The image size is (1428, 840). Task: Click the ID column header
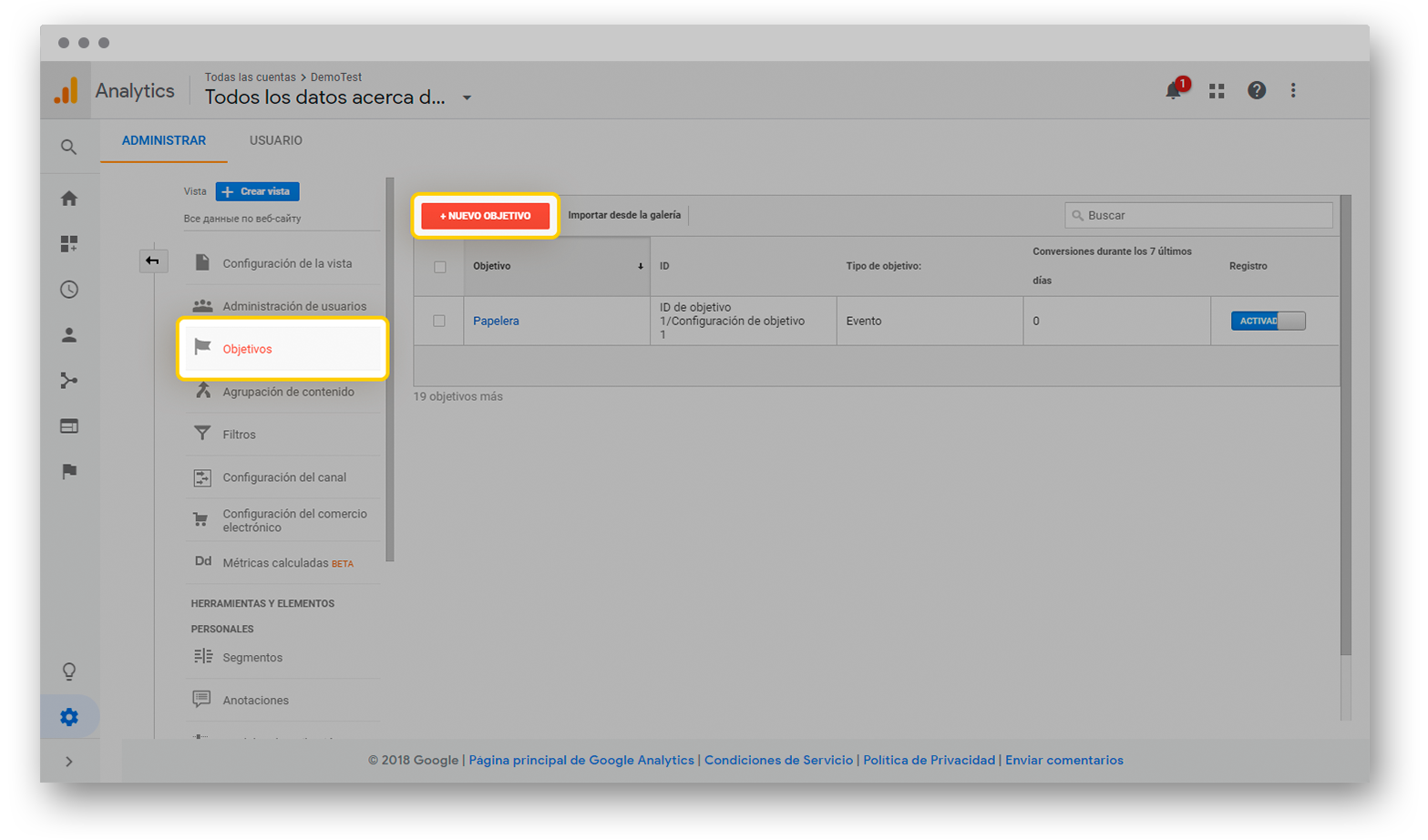tap(664, 266)
